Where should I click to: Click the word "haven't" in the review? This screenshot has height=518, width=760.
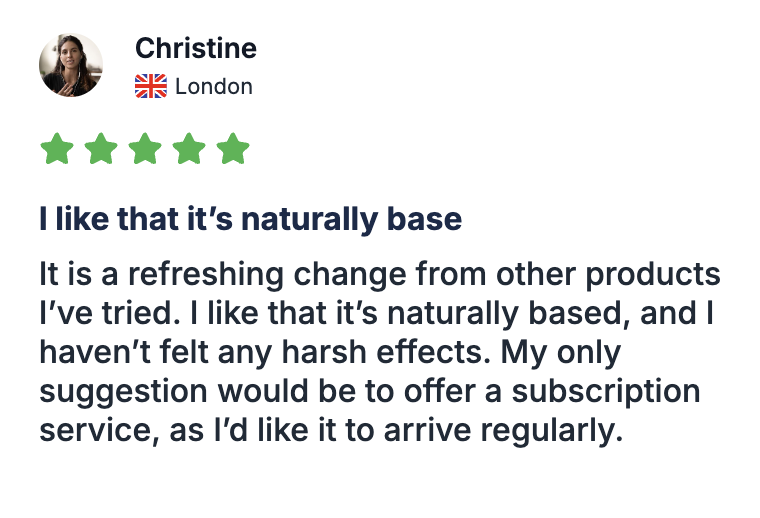click(95, 353)
